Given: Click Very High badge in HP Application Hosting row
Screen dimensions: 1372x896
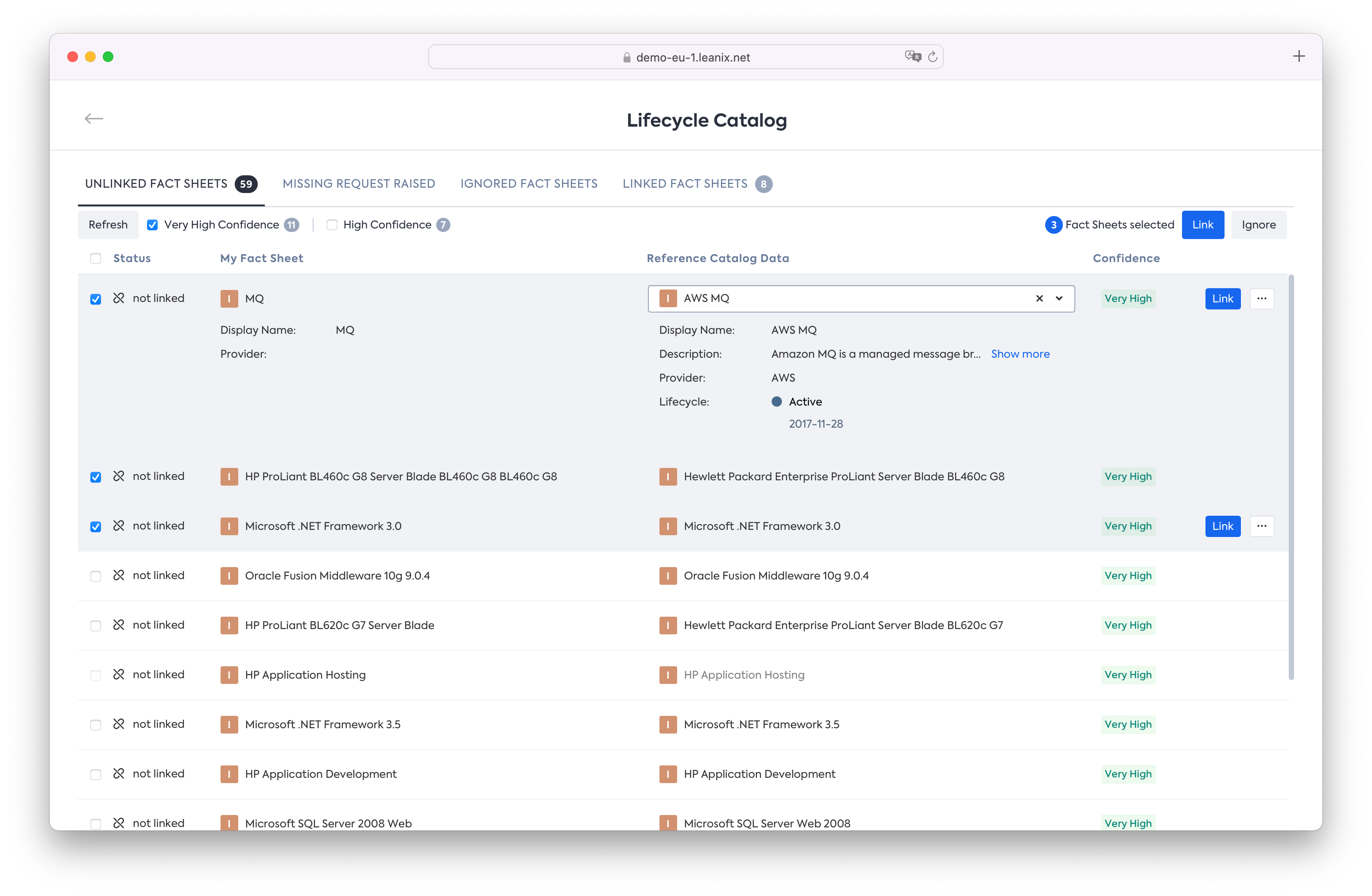Looking at the screenshot, I should 1128,675.
